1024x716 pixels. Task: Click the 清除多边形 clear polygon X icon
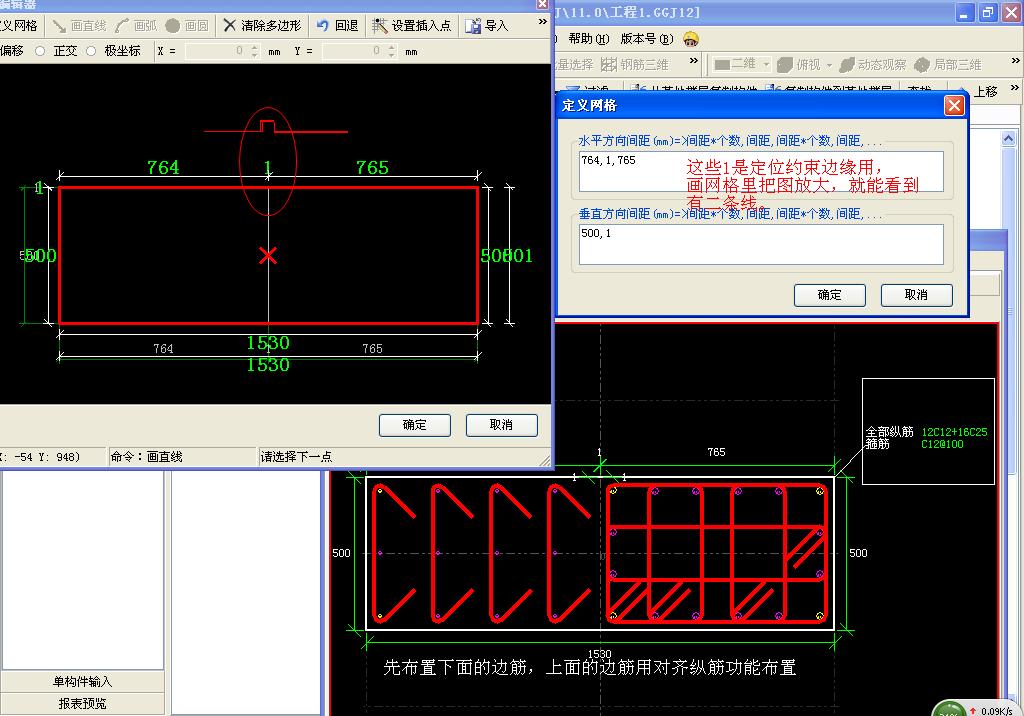(x=229, y=25)
